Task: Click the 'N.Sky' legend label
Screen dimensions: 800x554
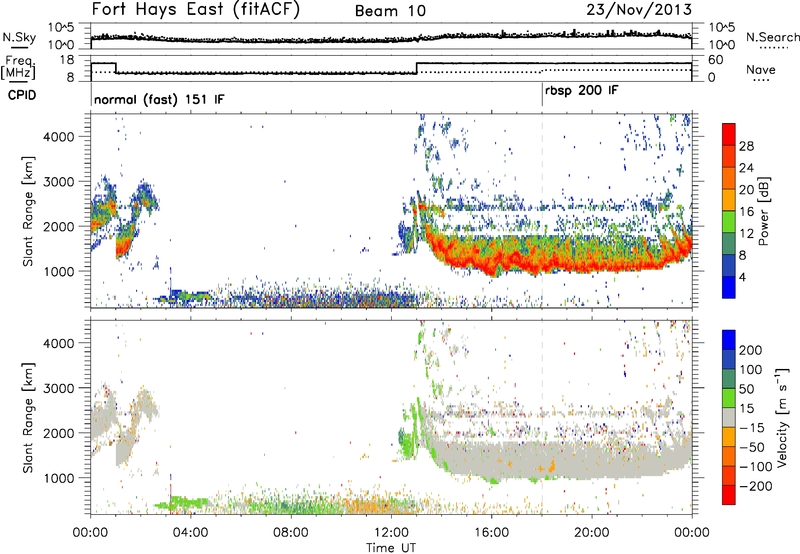Action: tap(19, 37)
